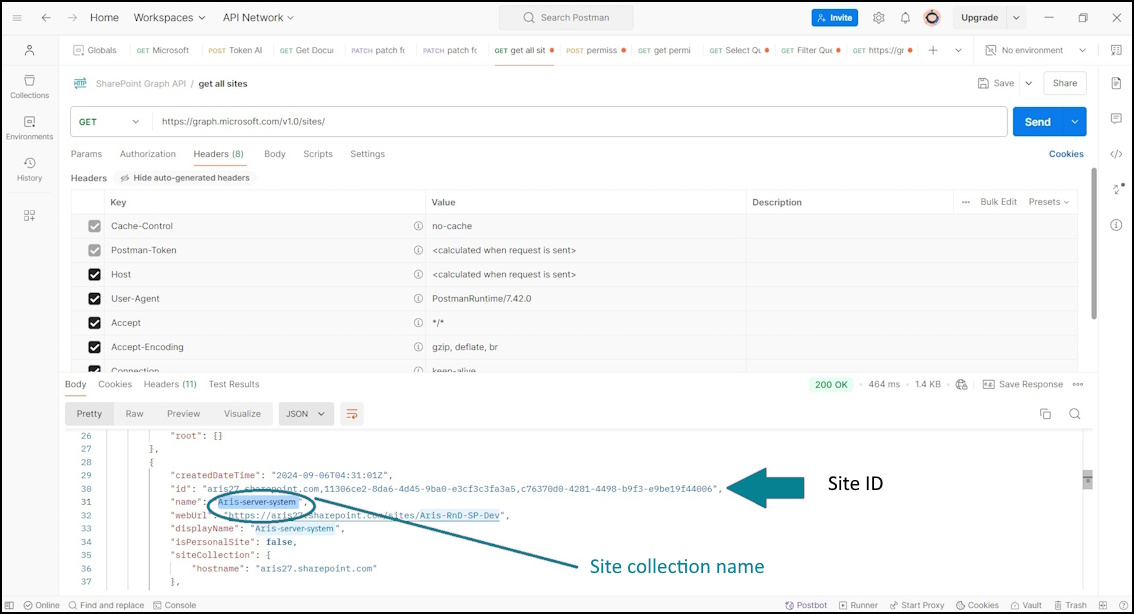Open the Cookies link beside request tabs
Screen dimensions: 1134x614
click(x=1066, y=154)
